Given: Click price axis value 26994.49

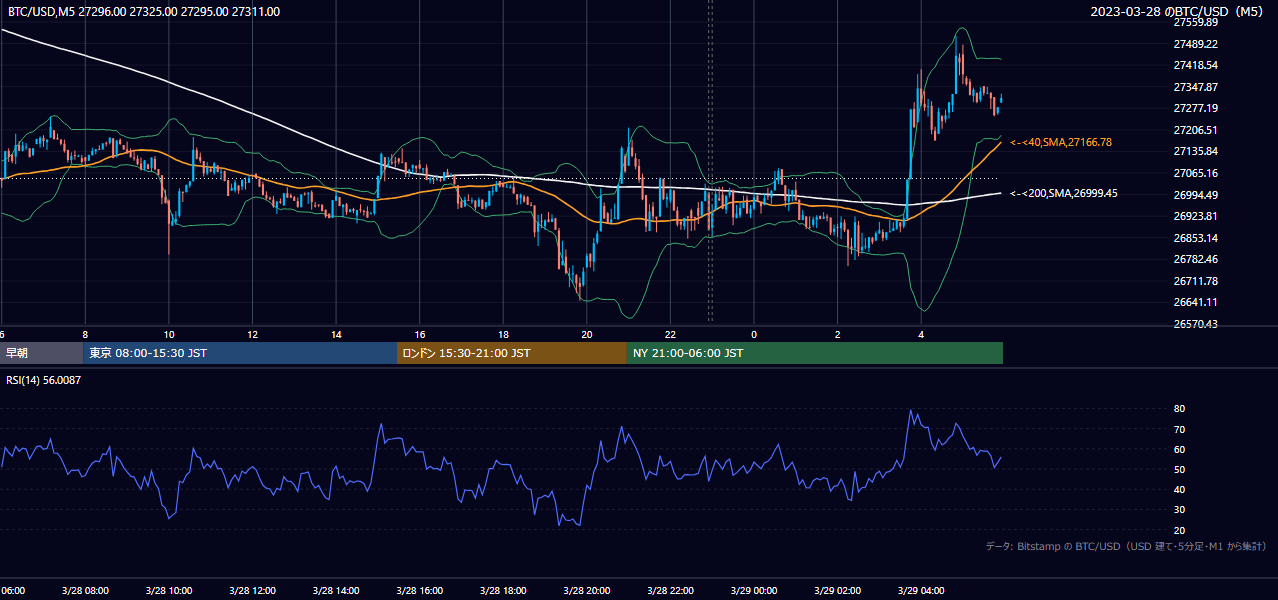Looking at the screenshot, I should [x=1195, y=195].
